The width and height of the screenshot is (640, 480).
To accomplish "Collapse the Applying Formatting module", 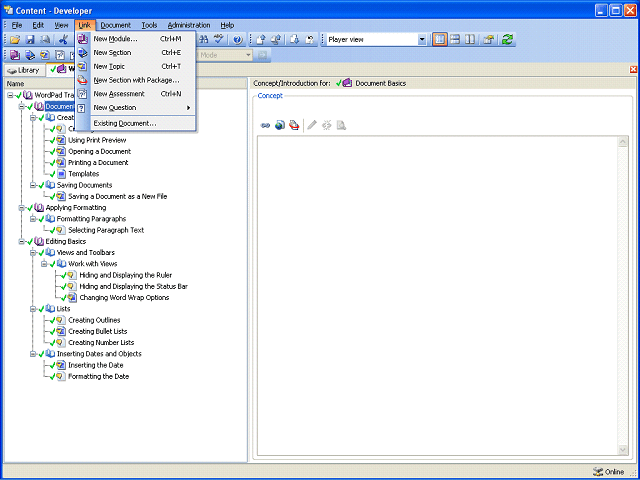I will [22, 207].
